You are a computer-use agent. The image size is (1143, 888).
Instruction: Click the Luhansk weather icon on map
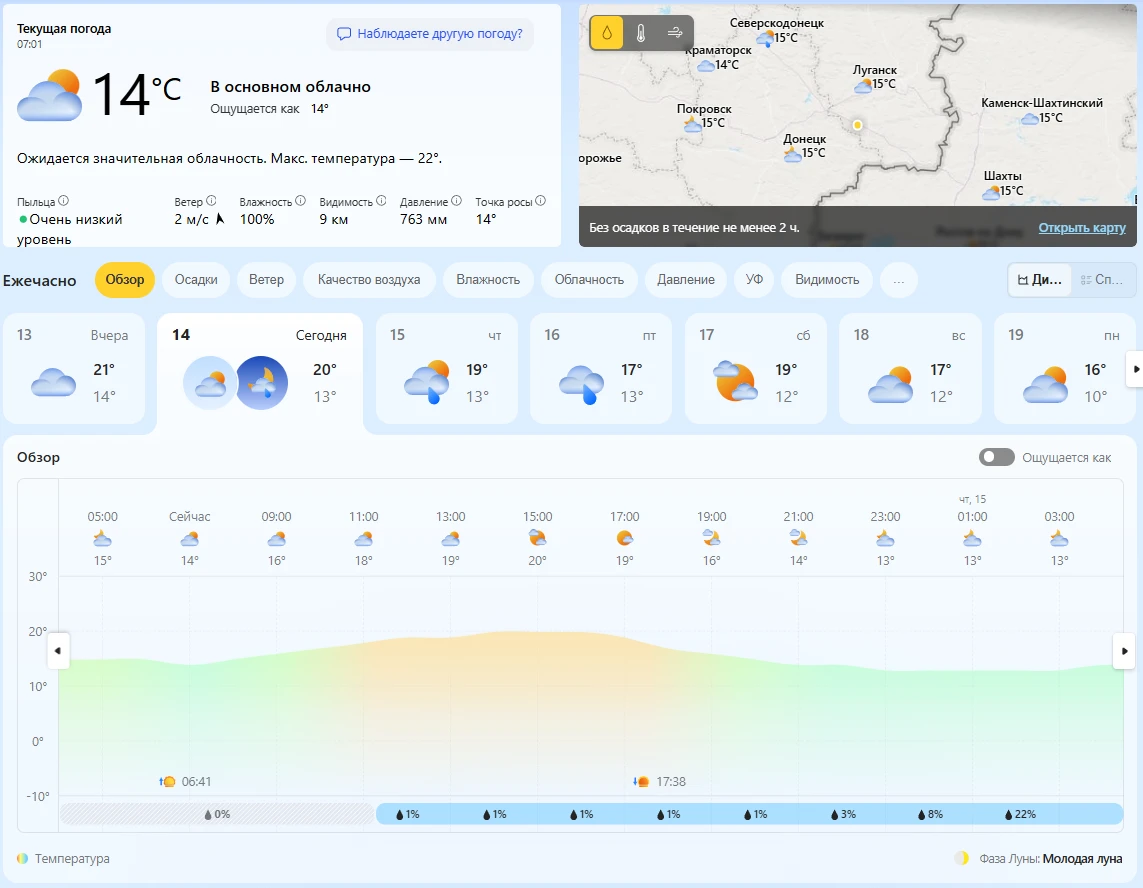click(x=863, y=85)
